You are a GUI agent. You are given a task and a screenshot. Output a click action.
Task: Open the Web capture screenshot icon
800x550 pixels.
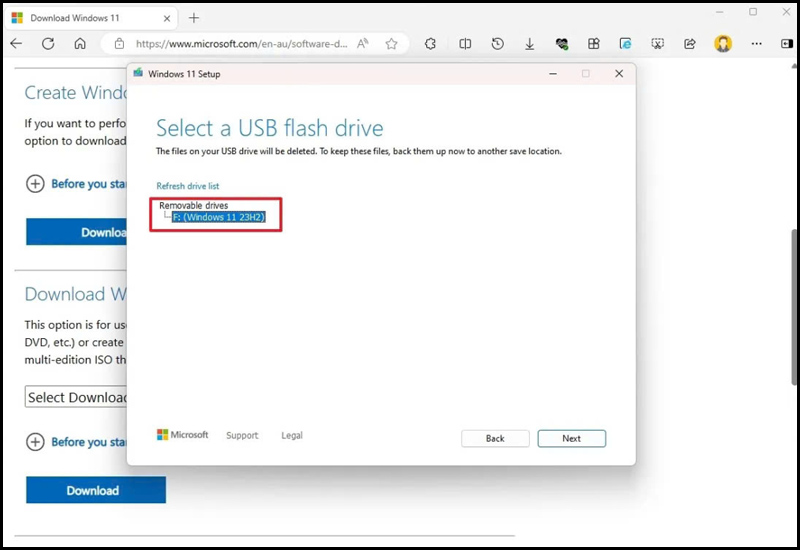pyautogui.click(x=658, y=44)
